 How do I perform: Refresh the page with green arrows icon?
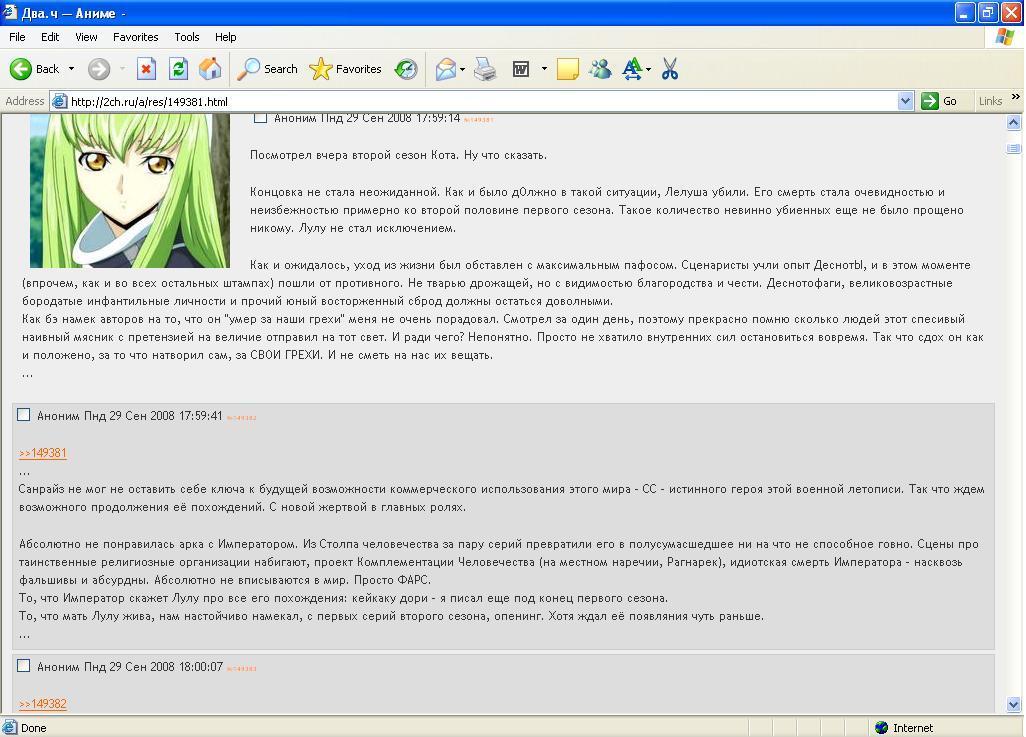[x=178, y=69]
